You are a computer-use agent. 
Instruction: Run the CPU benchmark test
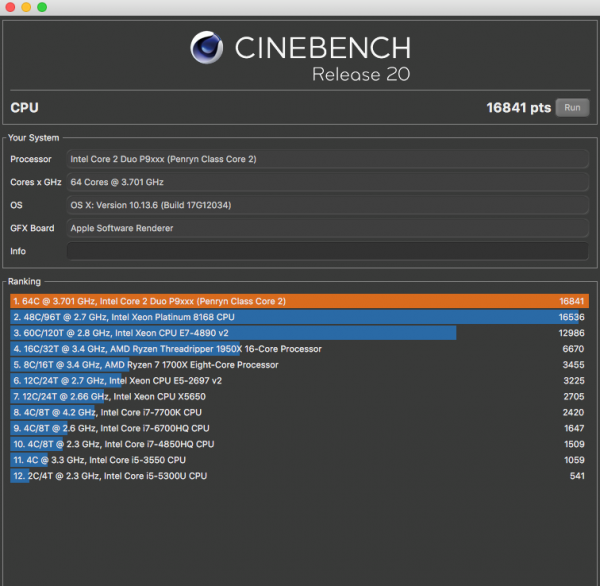[x=572, y=108]
